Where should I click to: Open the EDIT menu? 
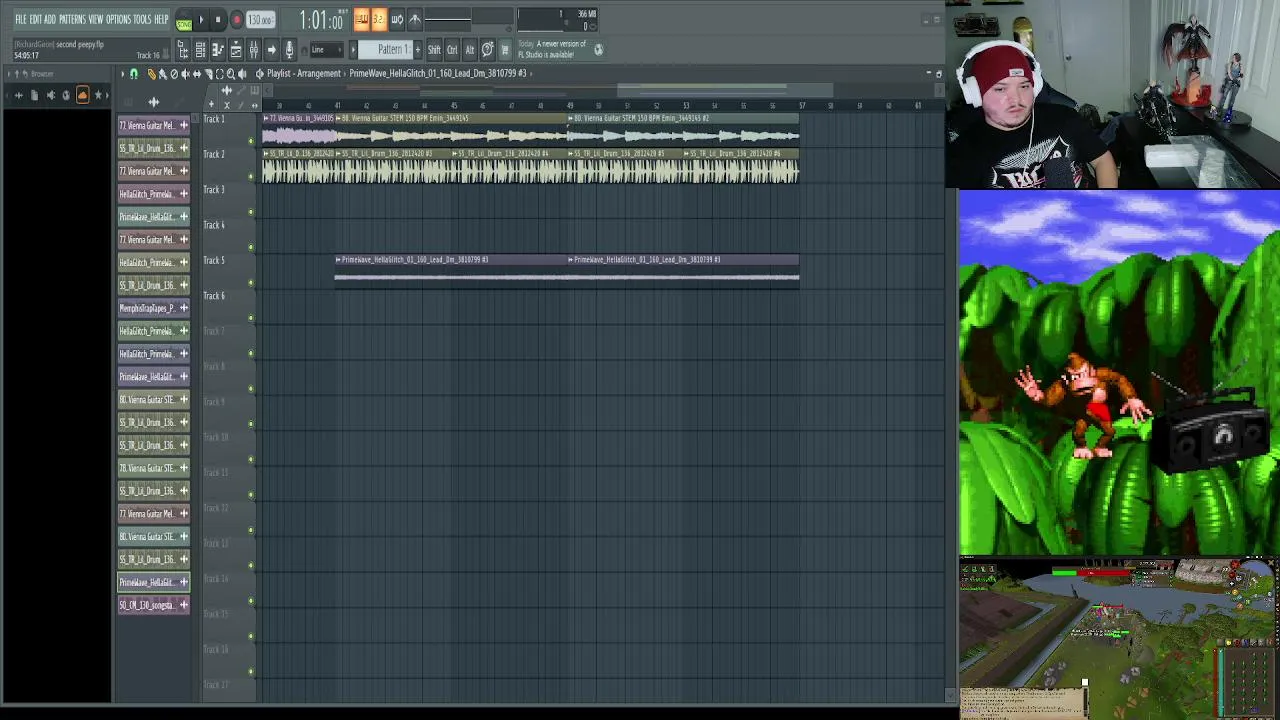[35, 19]
